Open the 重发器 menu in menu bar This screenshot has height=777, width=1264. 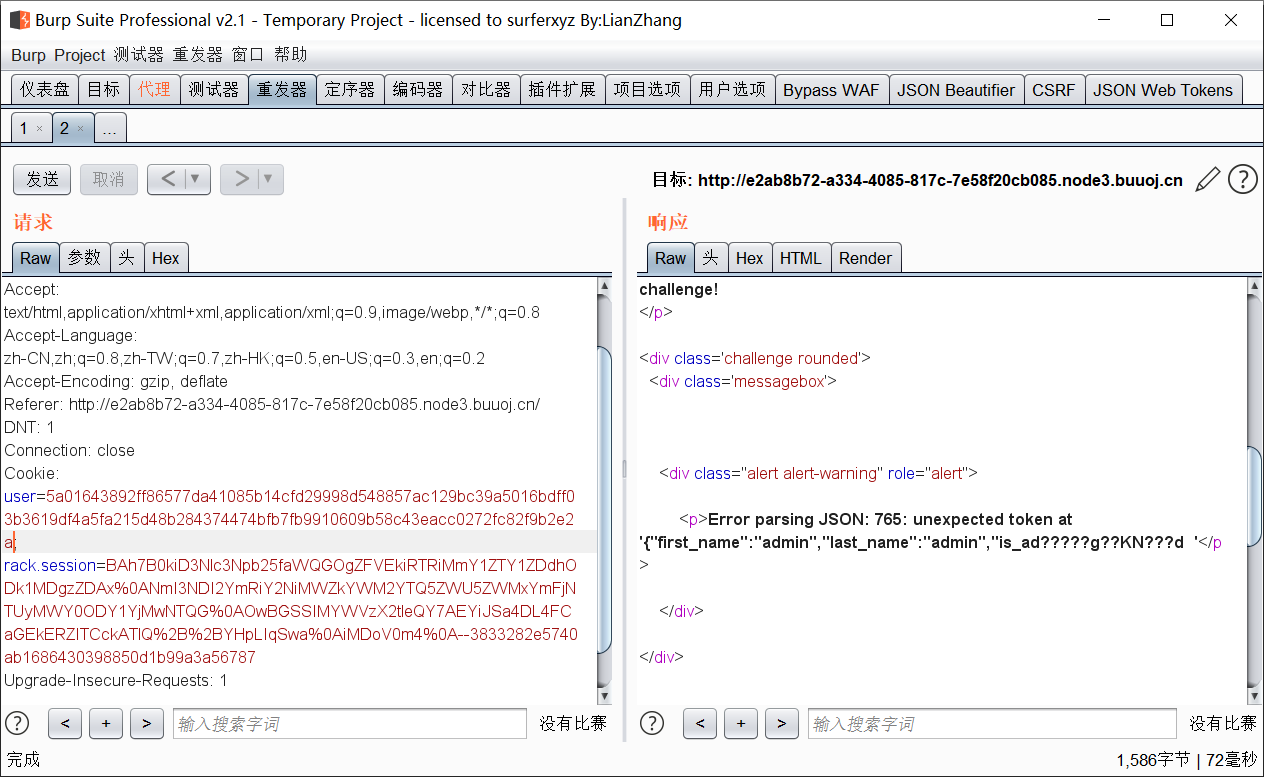[x=198, y=55]
